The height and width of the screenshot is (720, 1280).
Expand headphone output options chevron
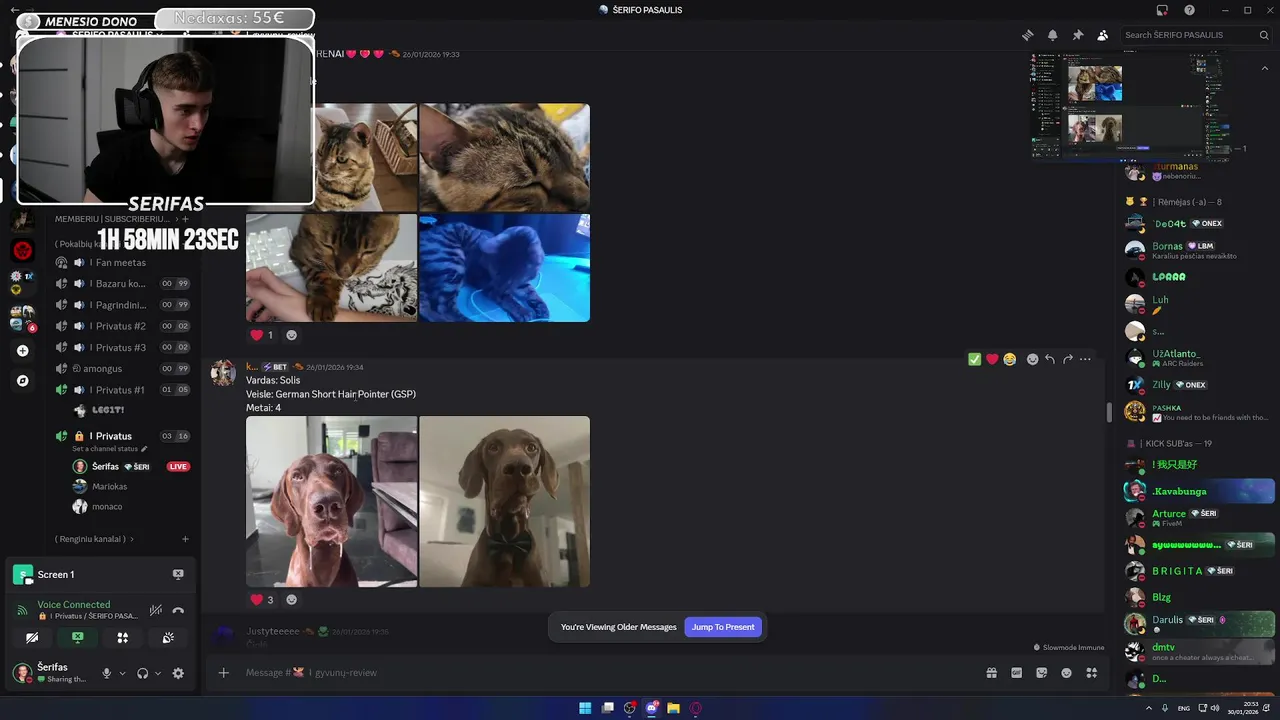click(158, 673)
